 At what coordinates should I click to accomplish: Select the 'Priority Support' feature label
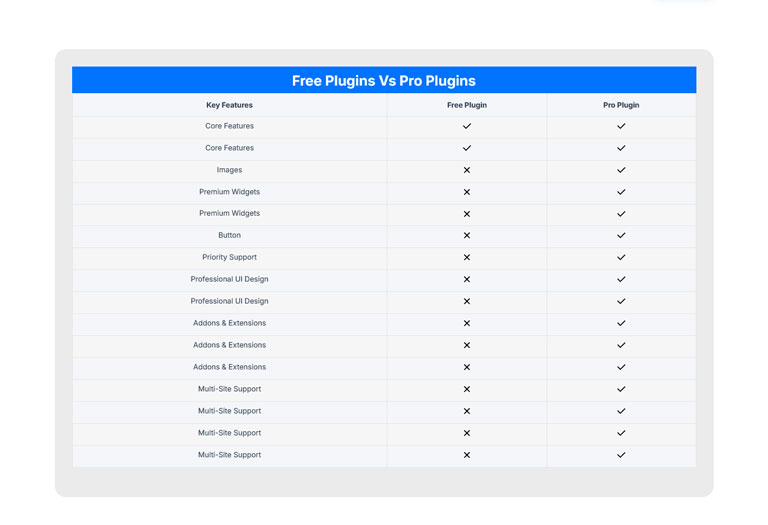pos(229,257)
